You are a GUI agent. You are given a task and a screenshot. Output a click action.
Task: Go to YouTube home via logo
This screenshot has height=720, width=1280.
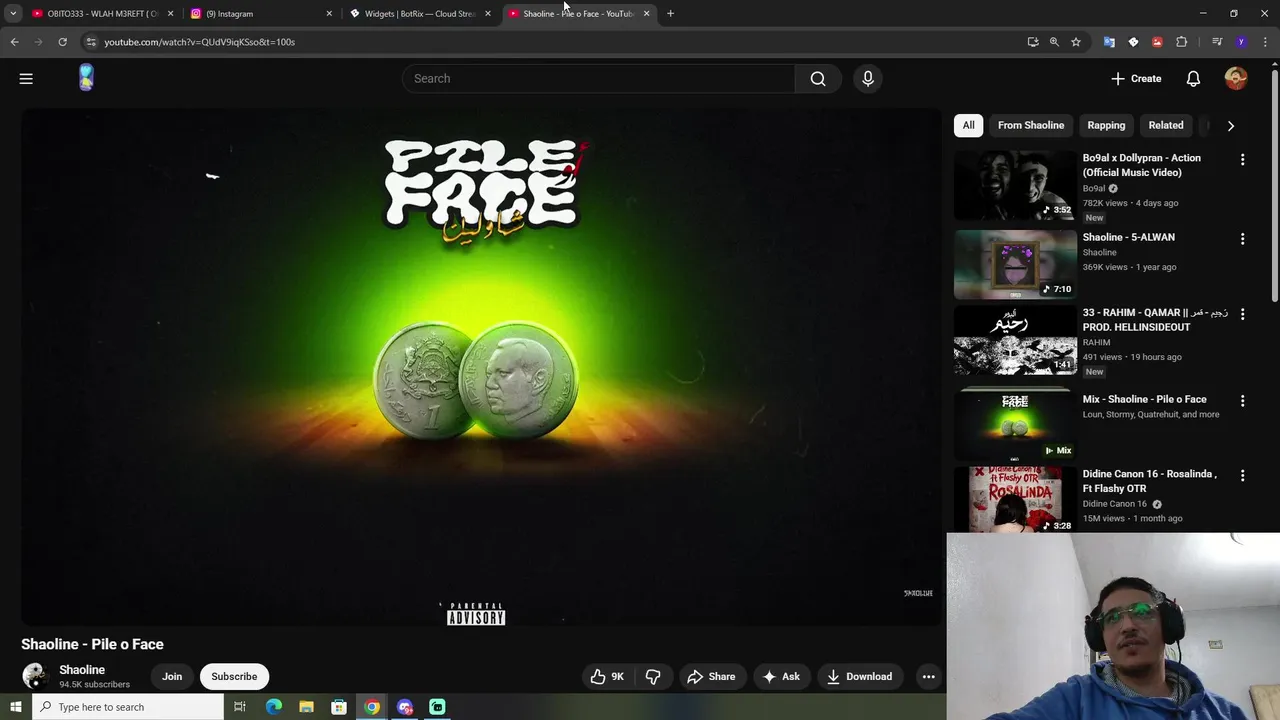86,78
